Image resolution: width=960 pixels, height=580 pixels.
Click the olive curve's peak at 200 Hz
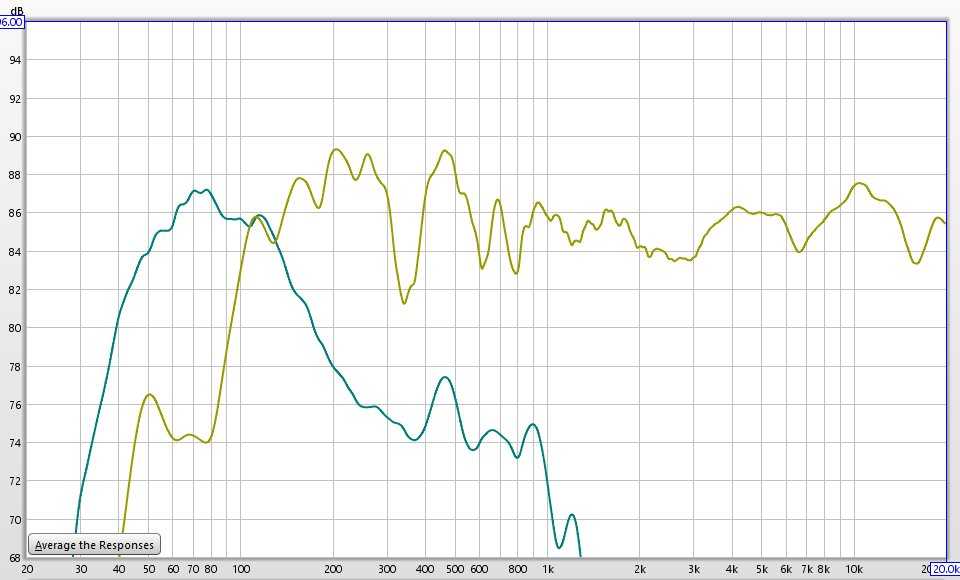pyautogui.click(x=335, y=149)
